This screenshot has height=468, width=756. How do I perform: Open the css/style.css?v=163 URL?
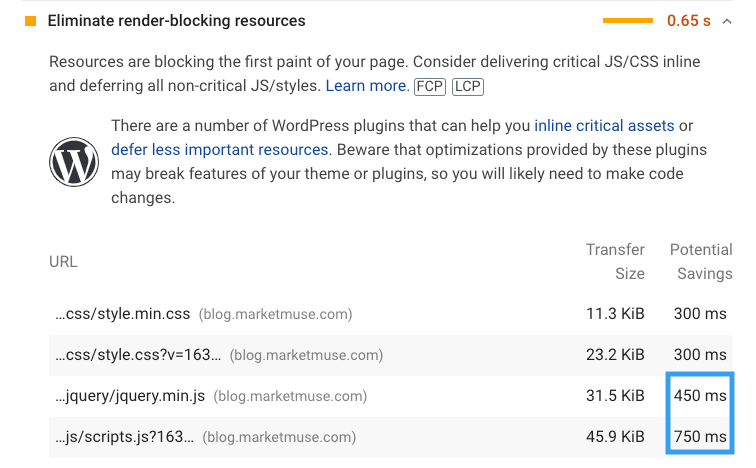coord(138,355)
